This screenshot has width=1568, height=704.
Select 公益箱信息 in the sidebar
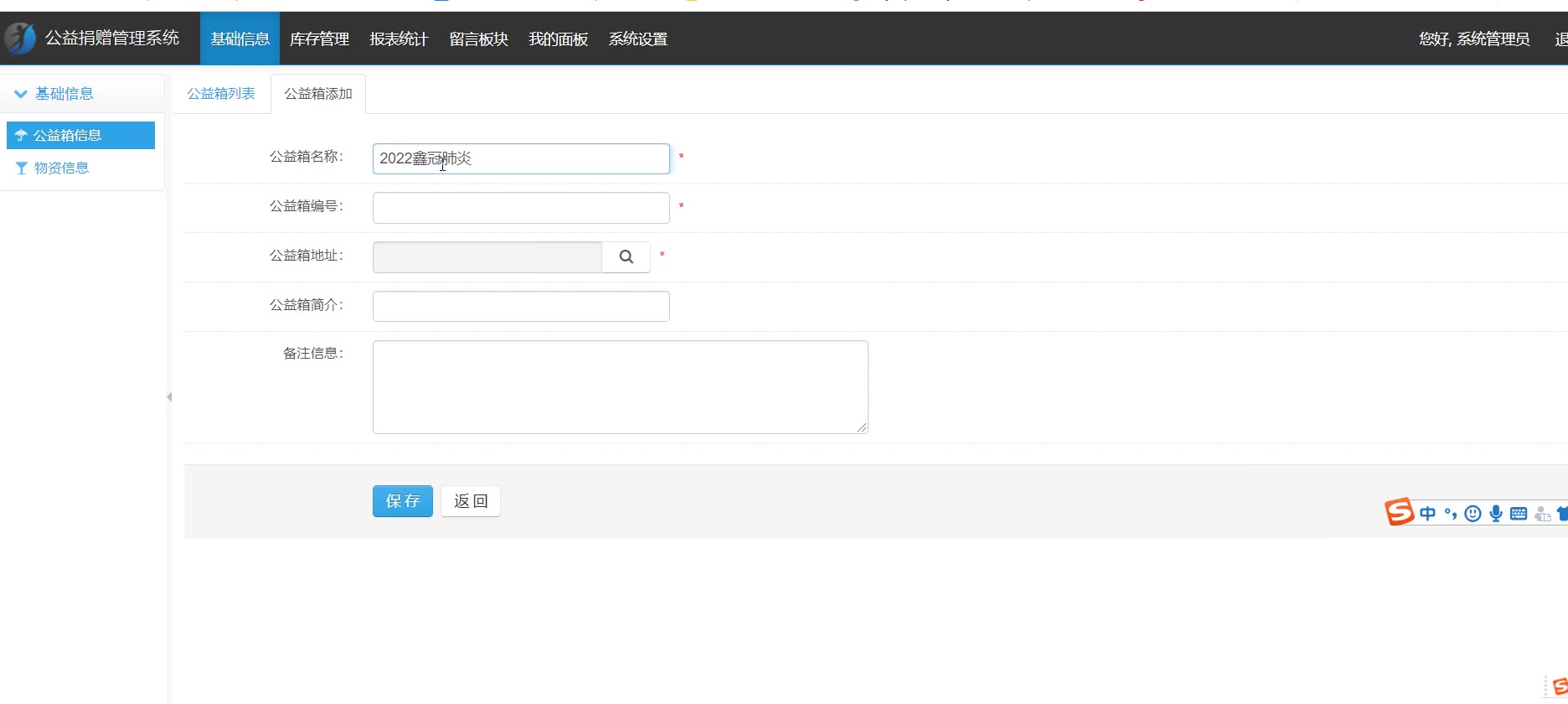click(80, 135)
